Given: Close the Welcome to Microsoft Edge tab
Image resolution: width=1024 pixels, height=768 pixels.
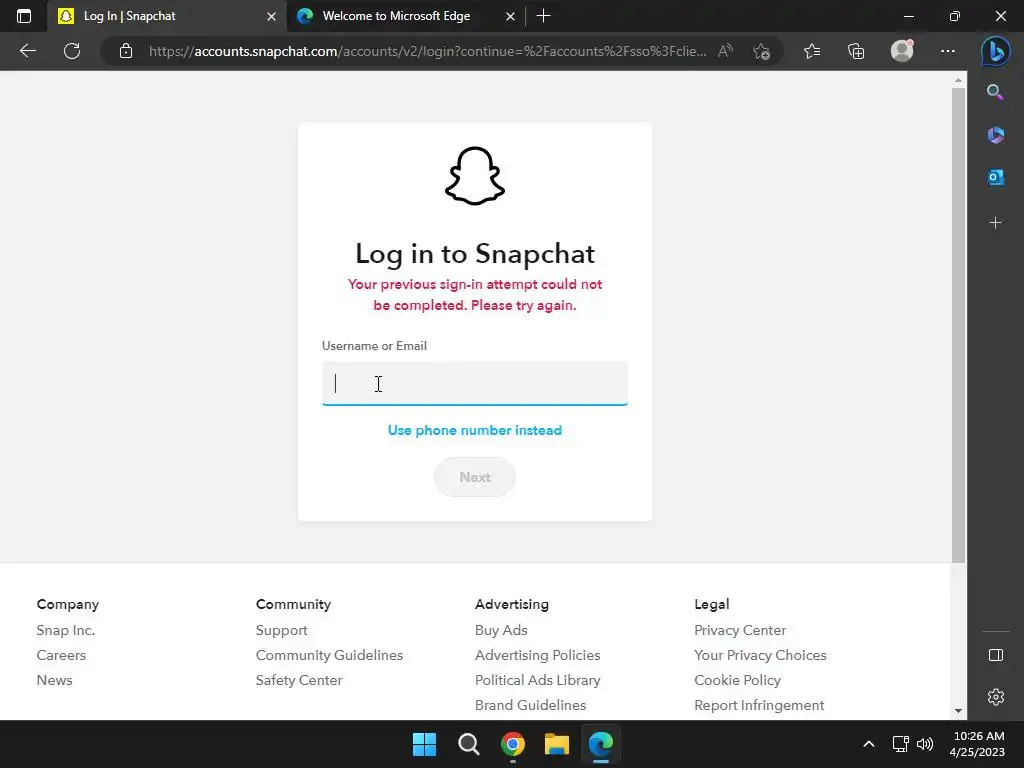Looking at the screenshot, I should tap(510, 16).
